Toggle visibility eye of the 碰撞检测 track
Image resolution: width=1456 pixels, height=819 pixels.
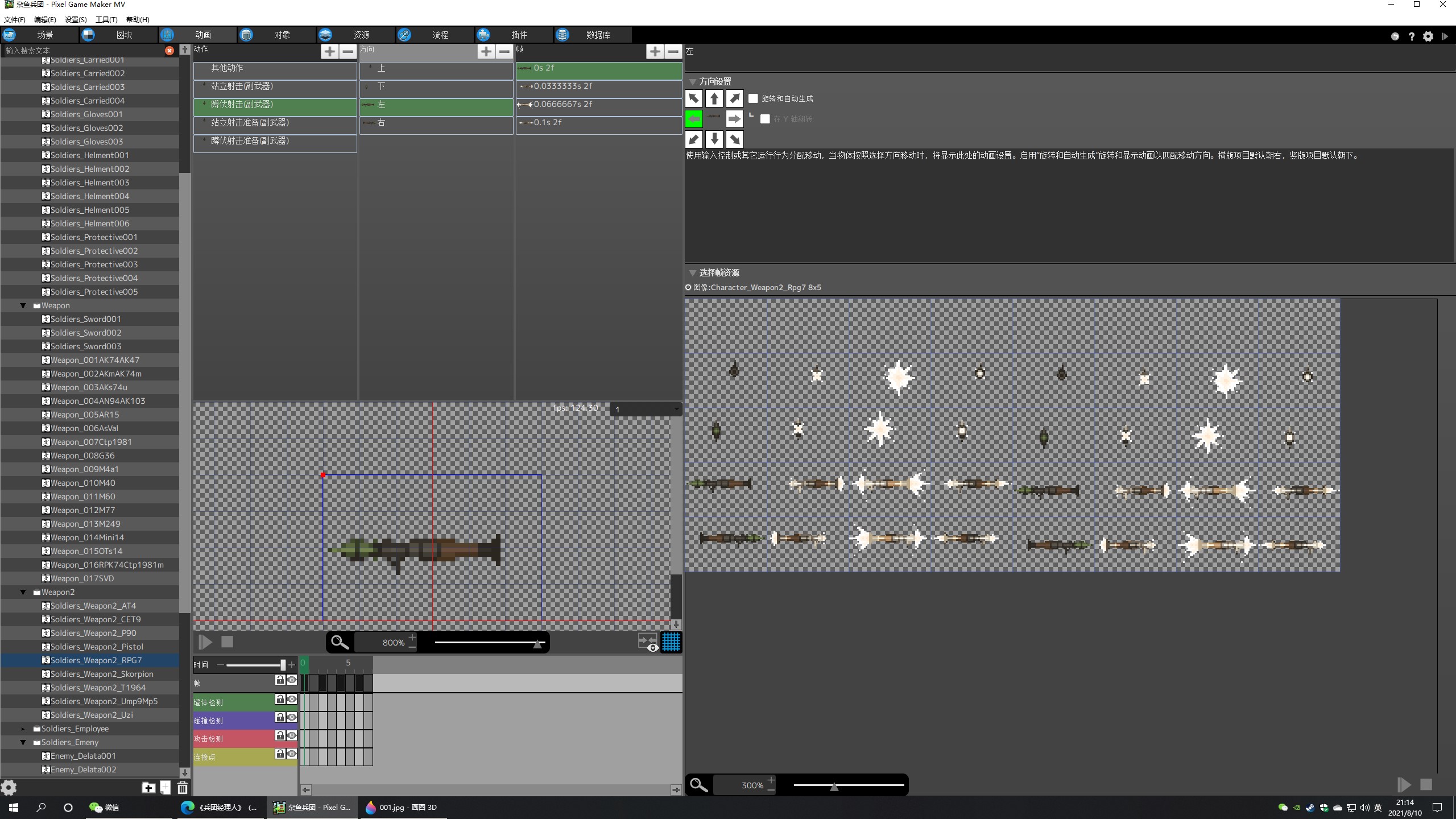292,717
